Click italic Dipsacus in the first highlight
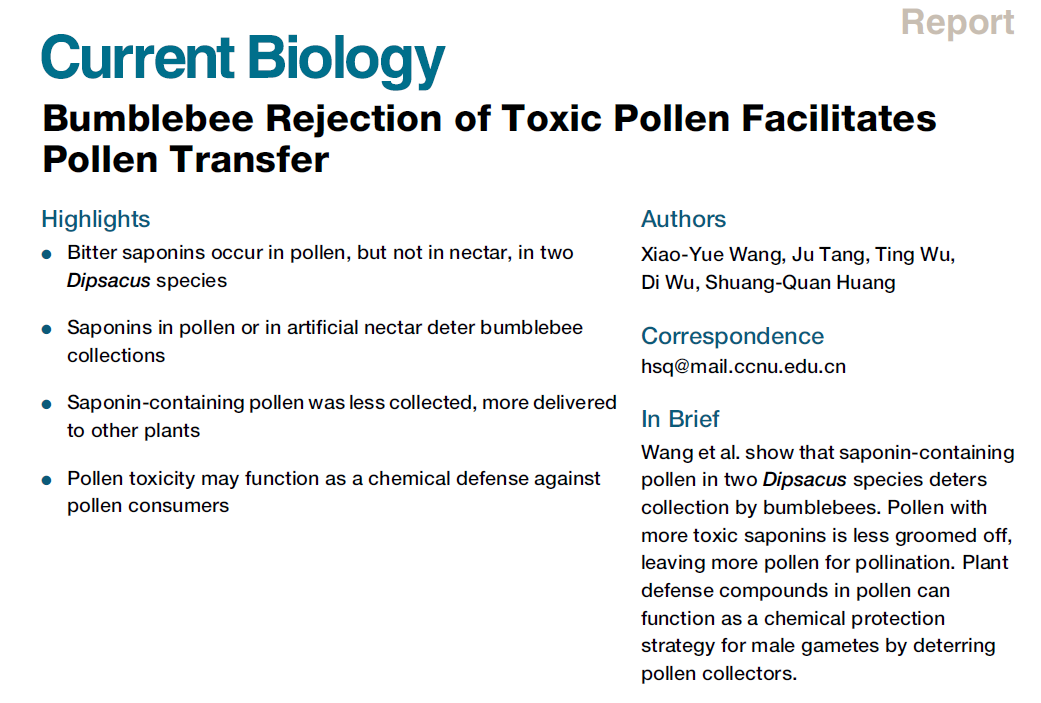 click(x=106, y=281)
